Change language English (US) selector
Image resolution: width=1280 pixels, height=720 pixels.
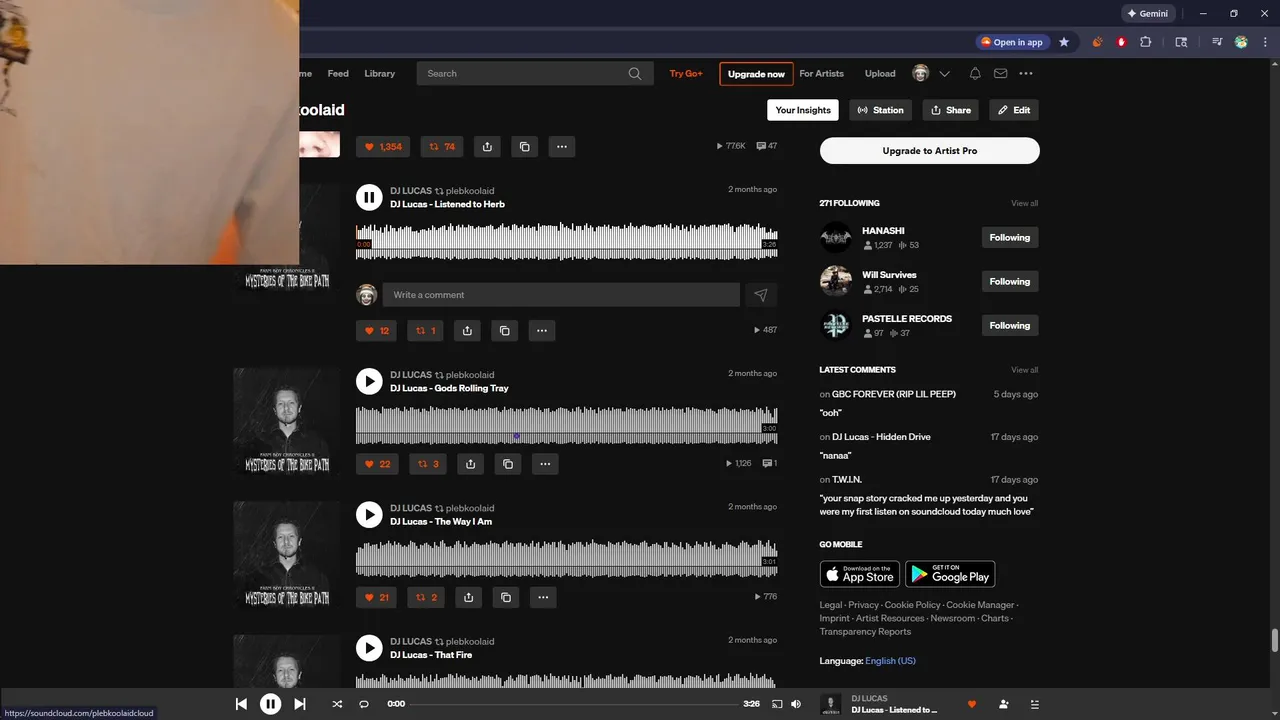tap(890, 661)
